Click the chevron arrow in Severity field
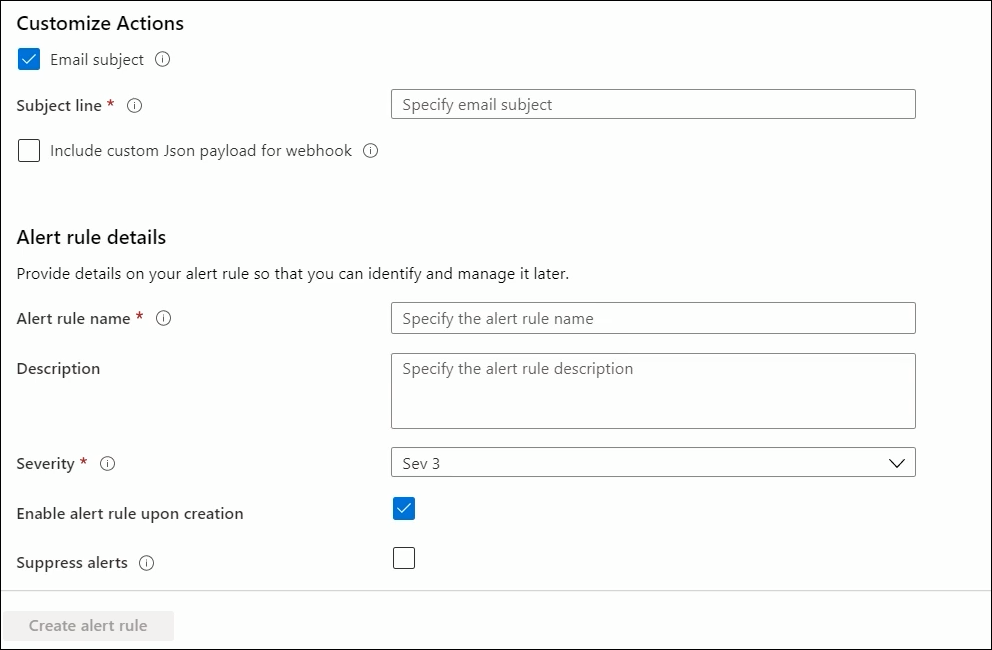This screenshot has height=650, width=992. click(x=896, y=463)
